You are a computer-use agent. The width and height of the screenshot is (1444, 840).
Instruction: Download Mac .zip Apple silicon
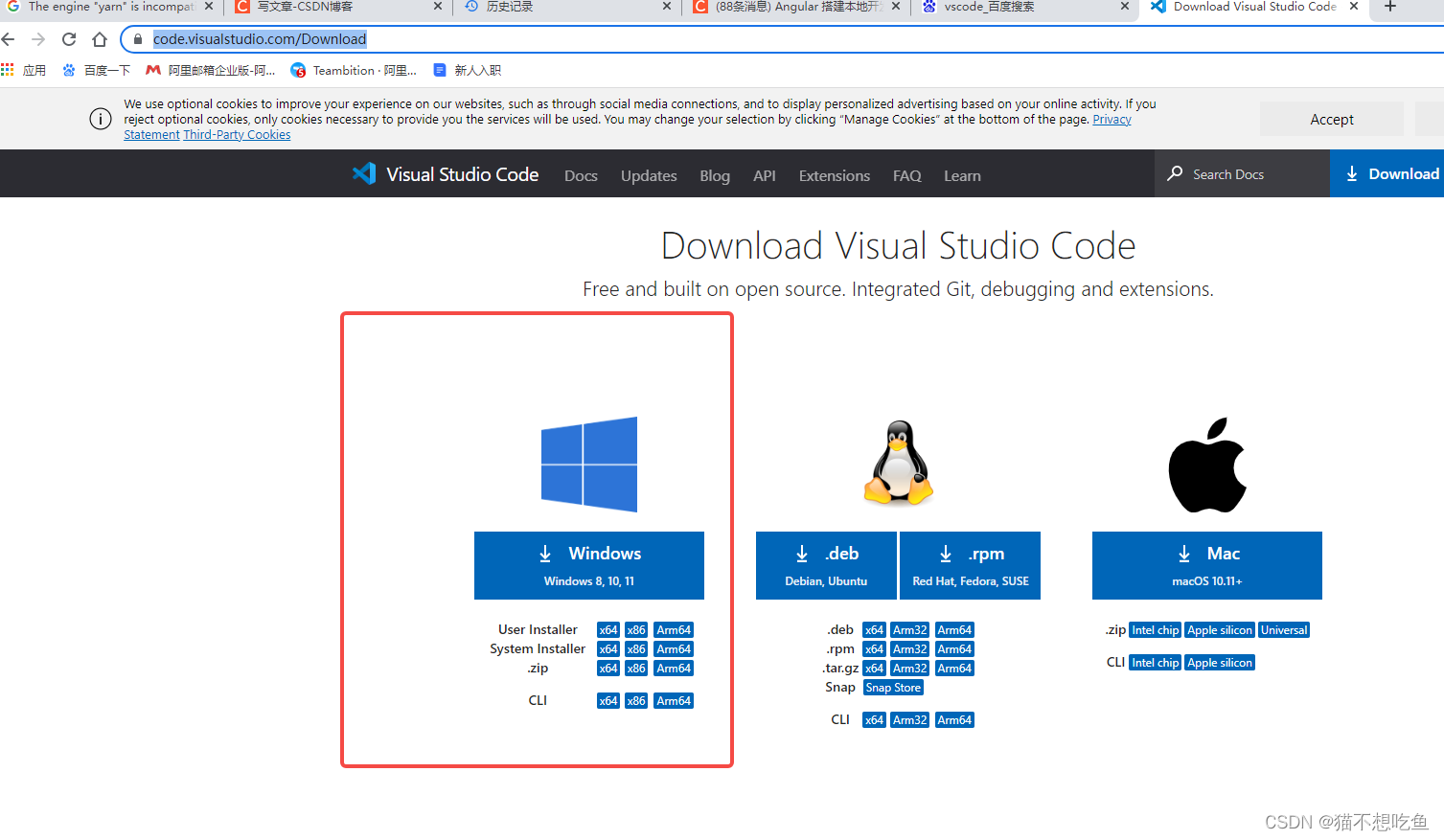[x=1220, y=630]
